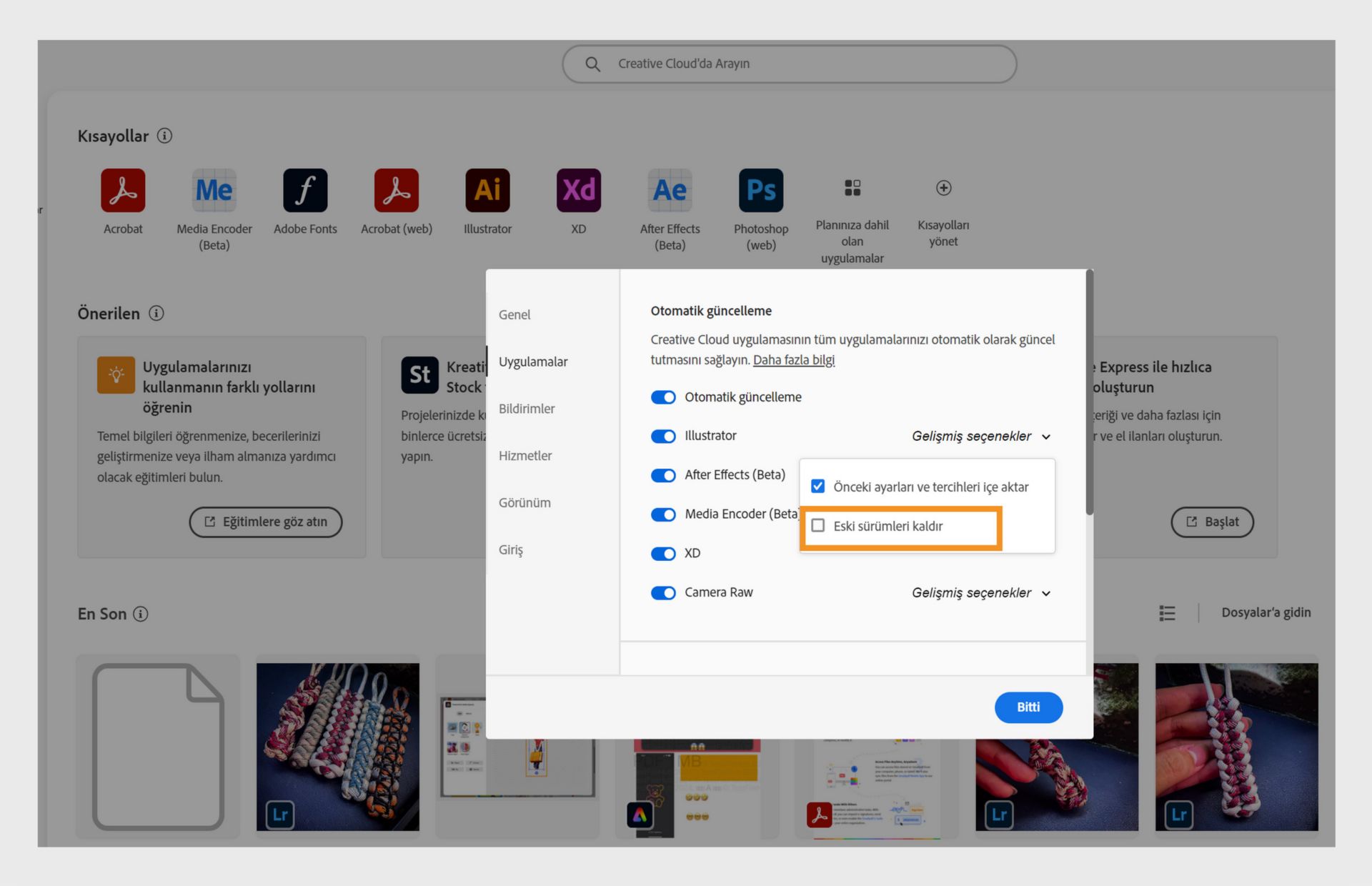
Task: Follow the Daha fazla bilgi link
Action: [x=793, y=360]
